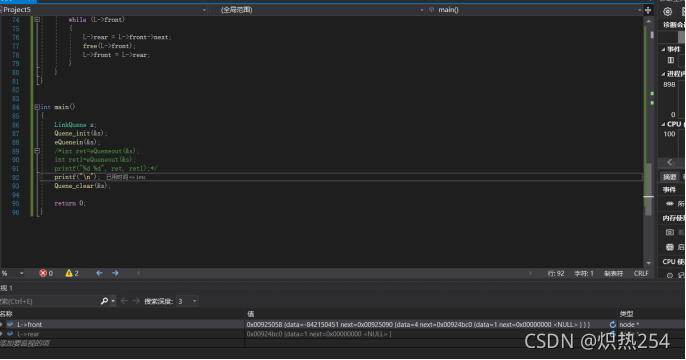Open the Project5 project dropdown
The height and width of the screenshot is (360, 686).
(204, 10)
